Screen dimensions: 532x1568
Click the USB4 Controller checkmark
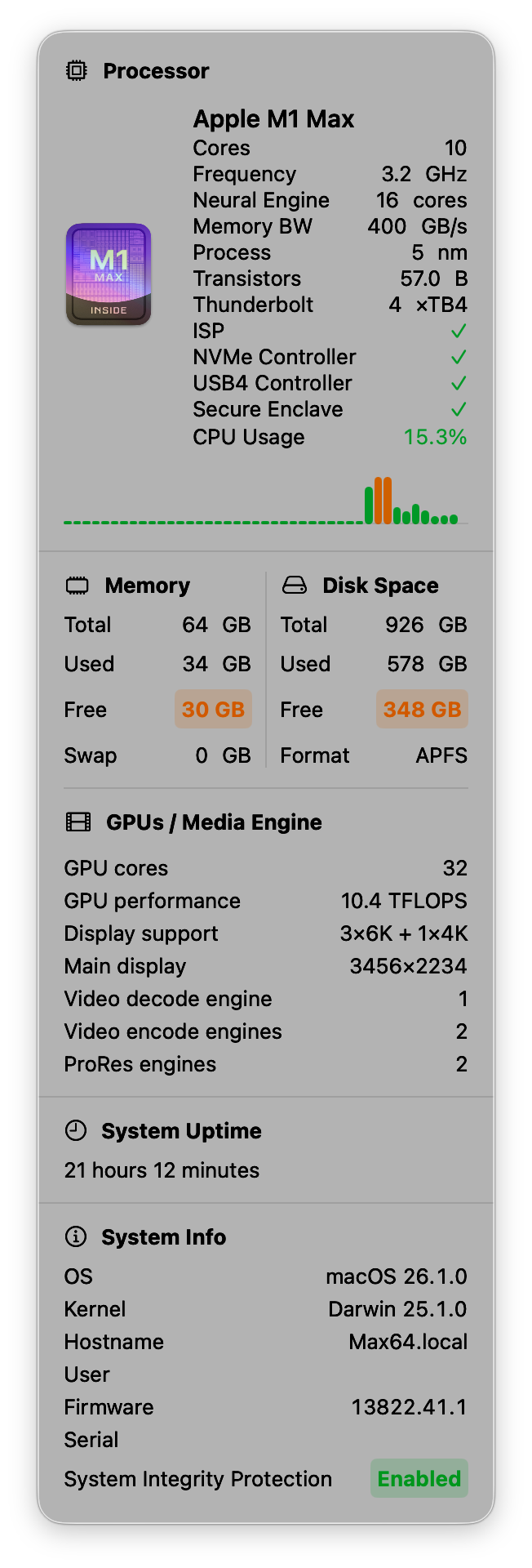[x=459, y=383]
